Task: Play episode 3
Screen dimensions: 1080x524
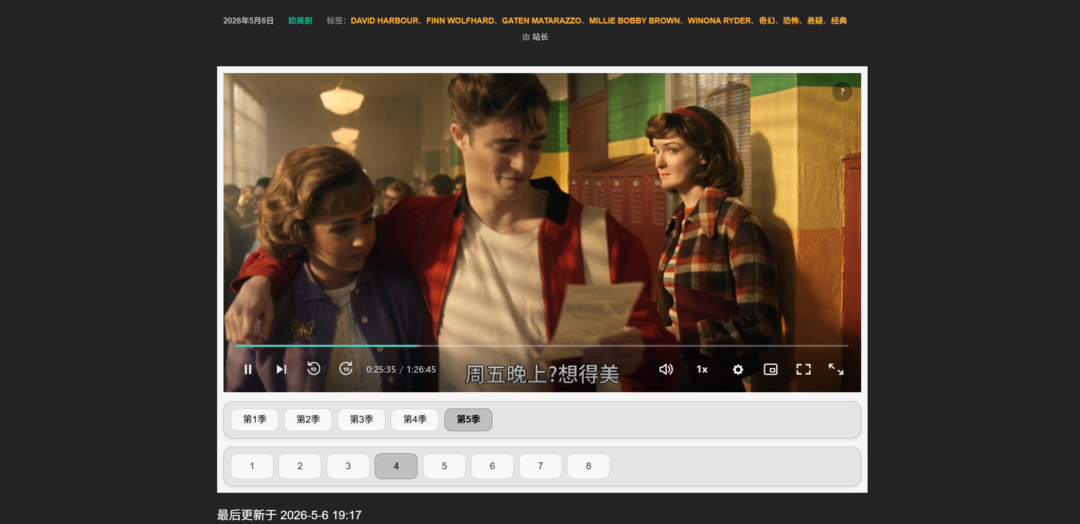Action: tap(348, 466)
